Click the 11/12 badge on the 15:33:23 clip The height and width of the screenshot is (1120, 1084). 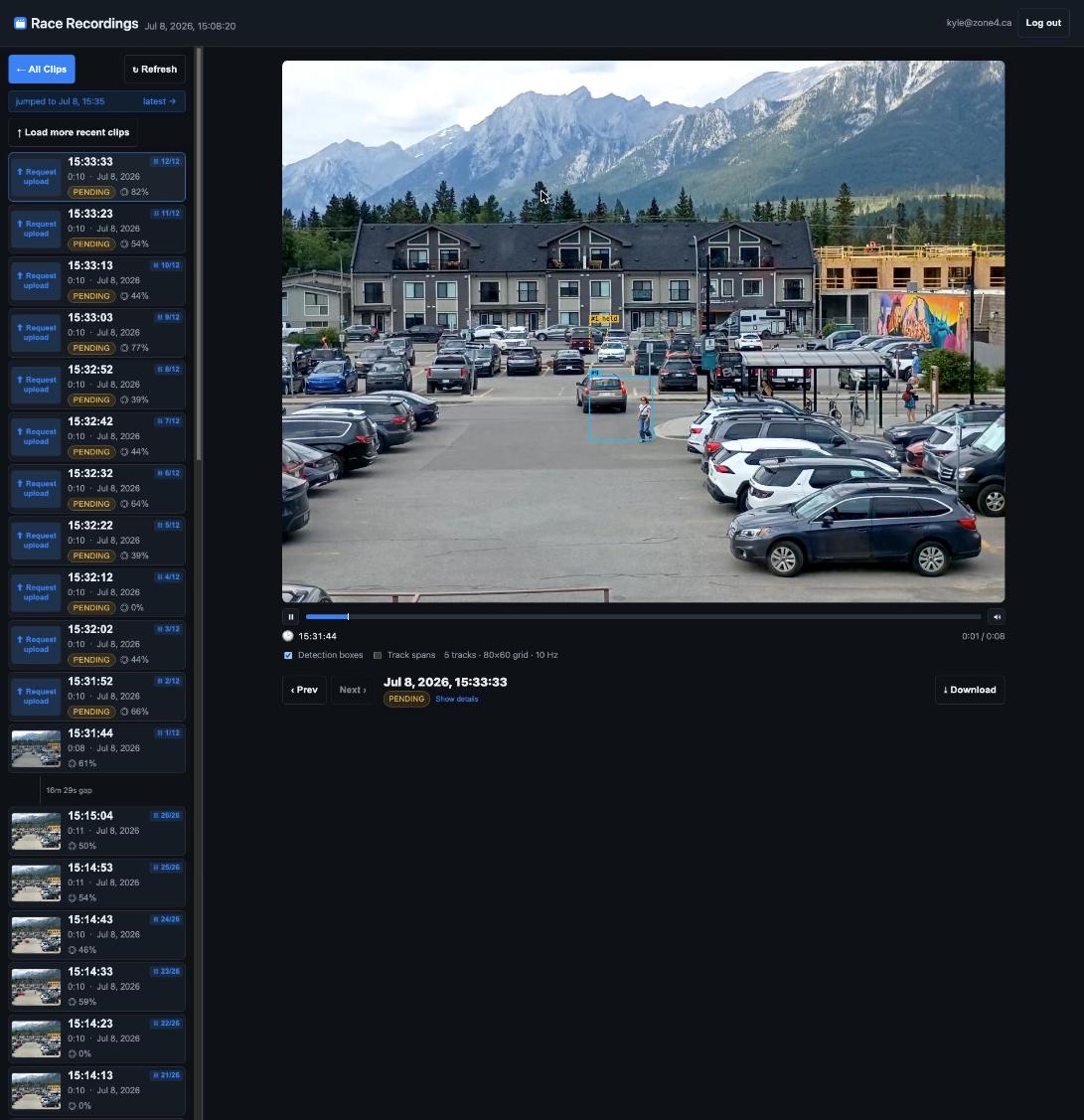(166, 214)
